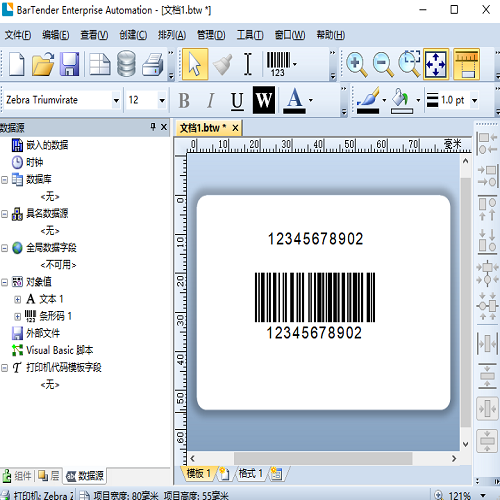Select the text I-beam creation tool
Image resolution: width=500 pixels, height=500 pixels.
[x=248, y=64]
